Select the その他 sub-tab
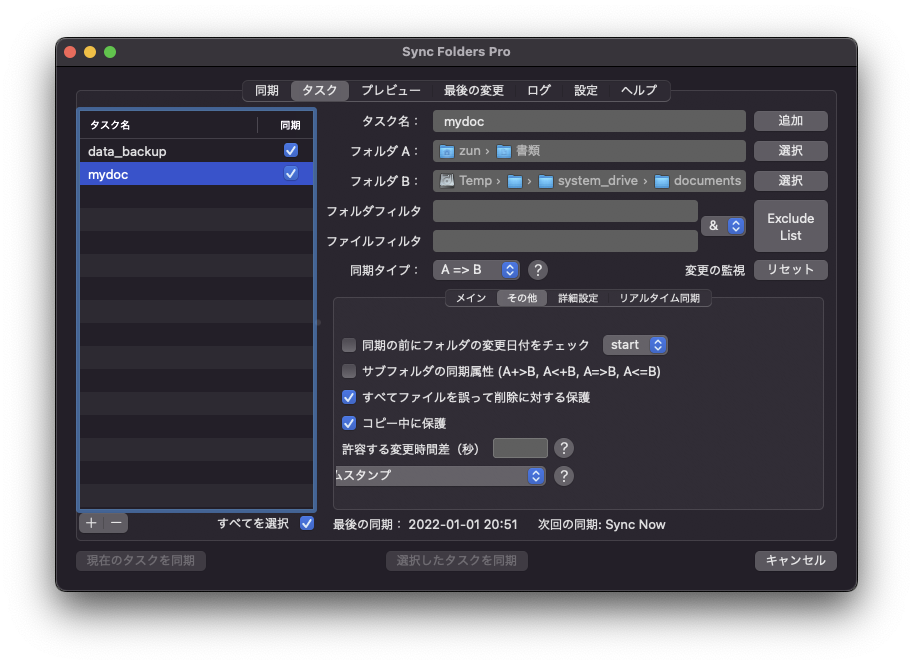The image size is (913, 665). point(522,298)
